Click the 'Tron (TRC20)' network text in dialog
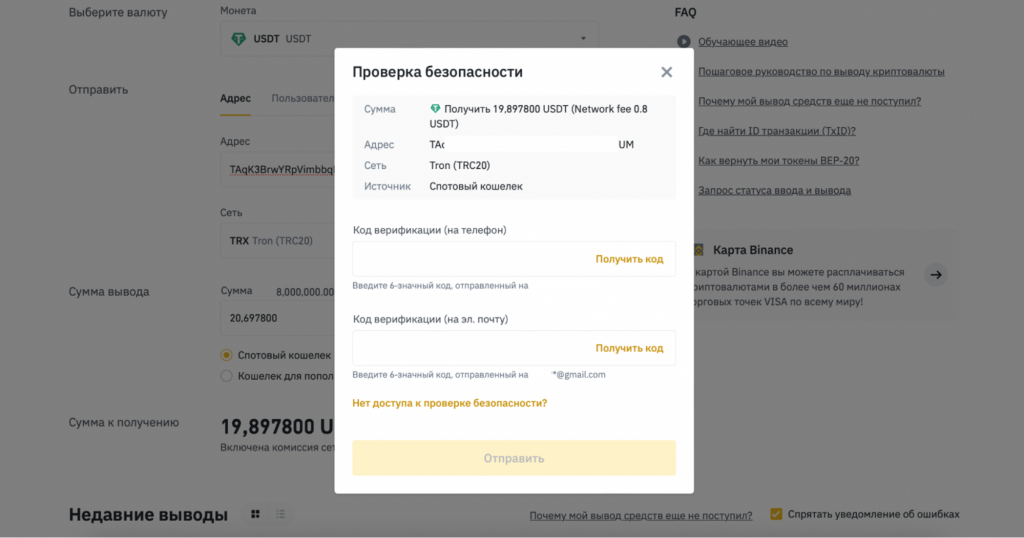Image resolution: width=1024 pixels, height=538 pixels. (460, 166)
